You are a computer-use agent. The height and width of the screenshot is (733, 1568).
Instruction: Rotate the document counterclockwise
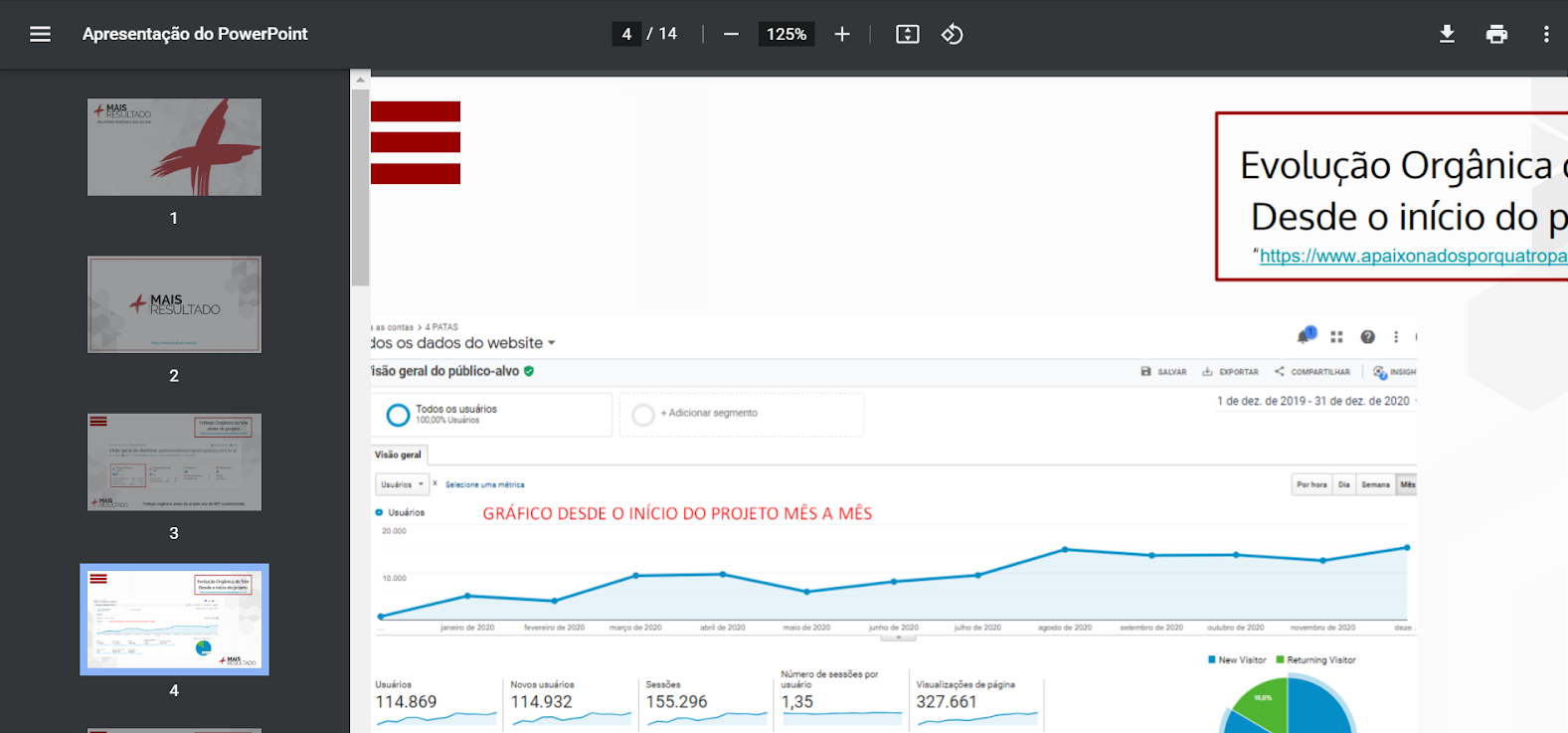pyautogui.click(x=952, y=34)
